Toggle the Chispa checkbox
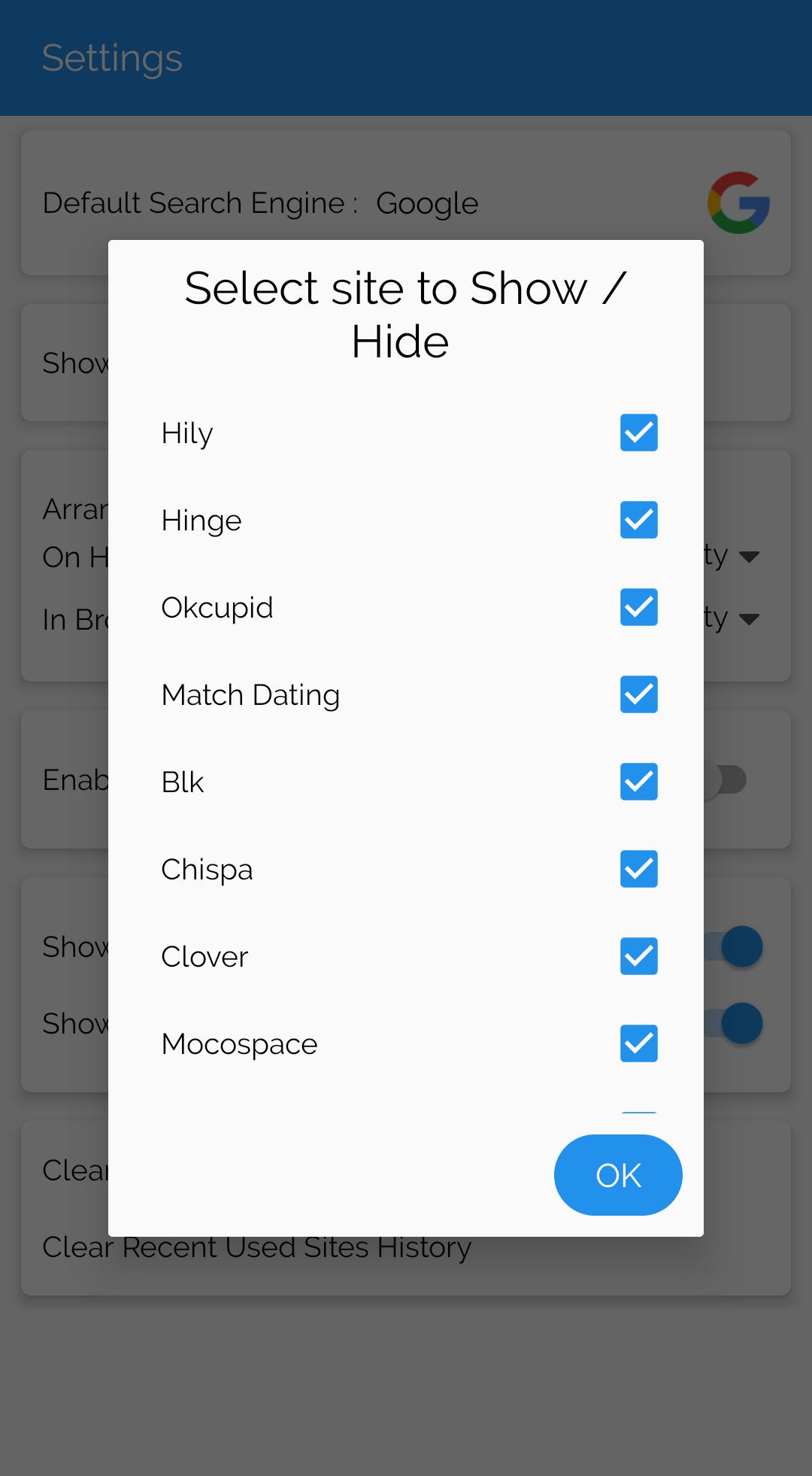The width and height of the screenshot is (812, 1476). (638, 869)
